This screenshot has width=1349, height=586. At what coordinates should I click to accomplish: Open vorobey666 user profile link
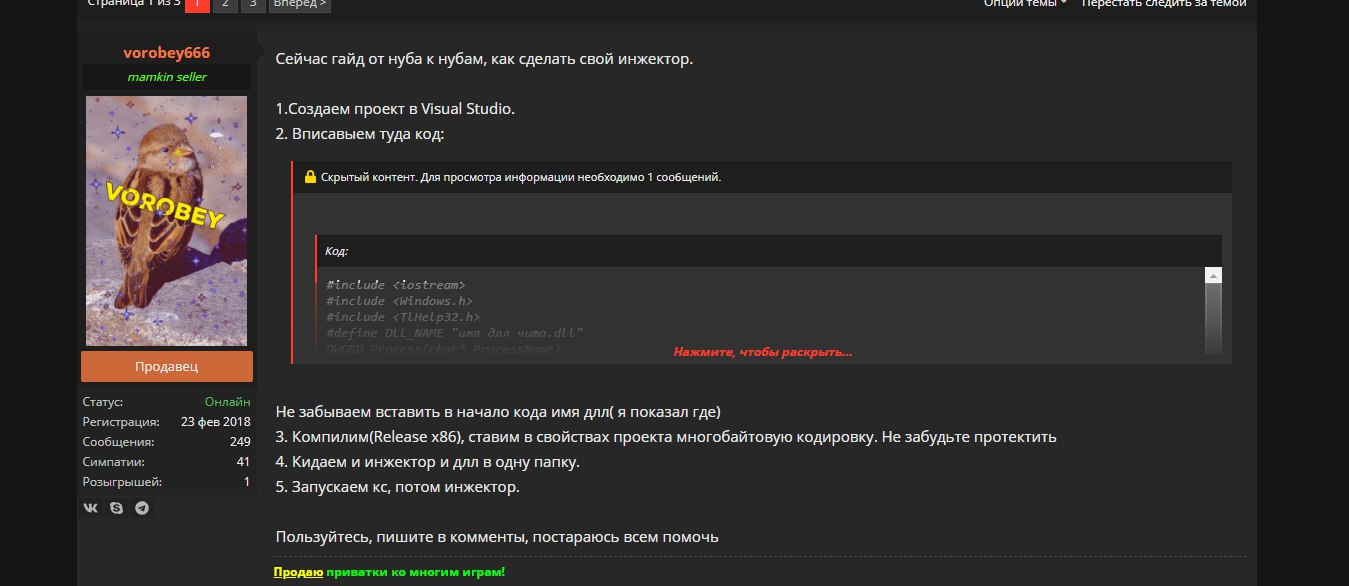(x=167, y=53)
